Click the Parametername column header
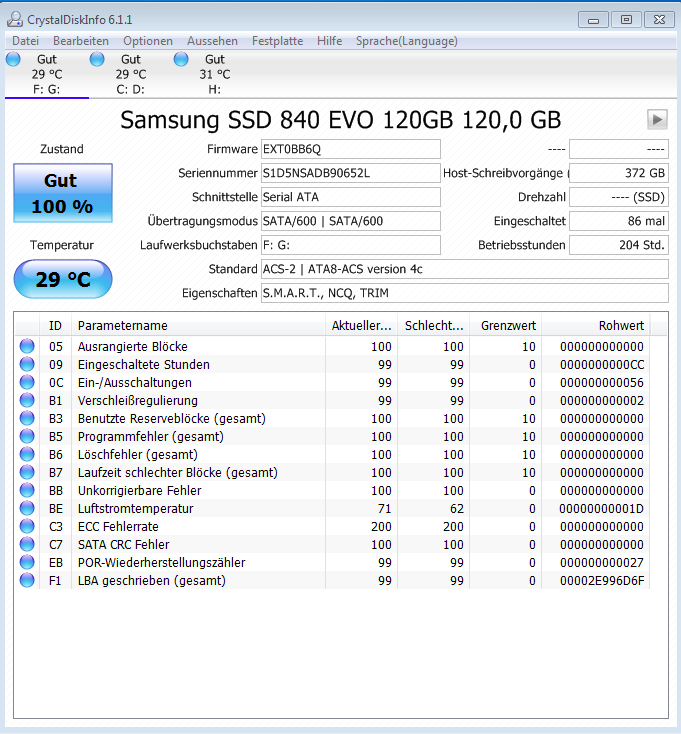The height and width of the screenshot is (734, 681). [198, 325]
